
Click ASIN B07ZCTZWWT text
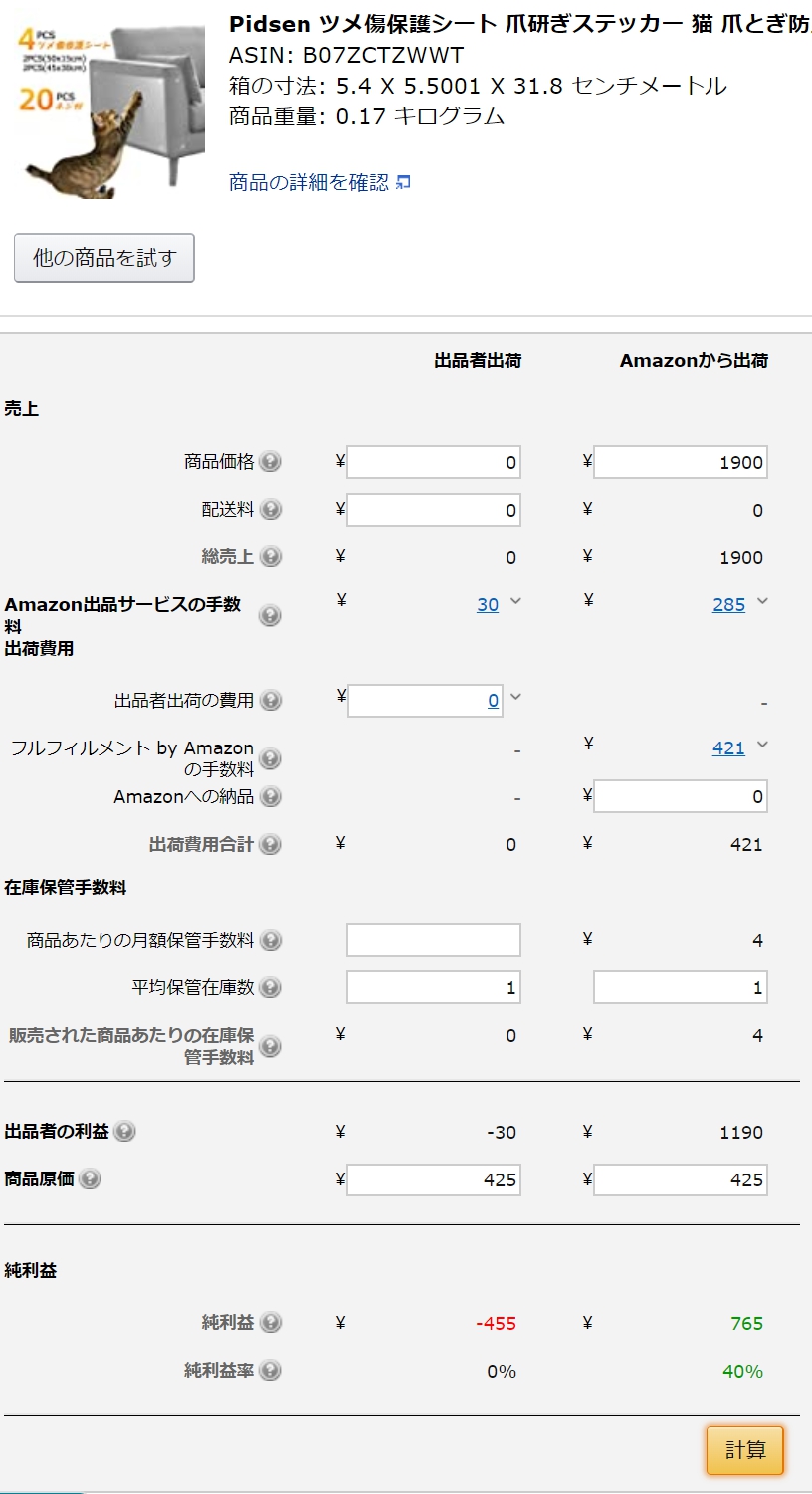pyautogui.click(x=346, y=55)
